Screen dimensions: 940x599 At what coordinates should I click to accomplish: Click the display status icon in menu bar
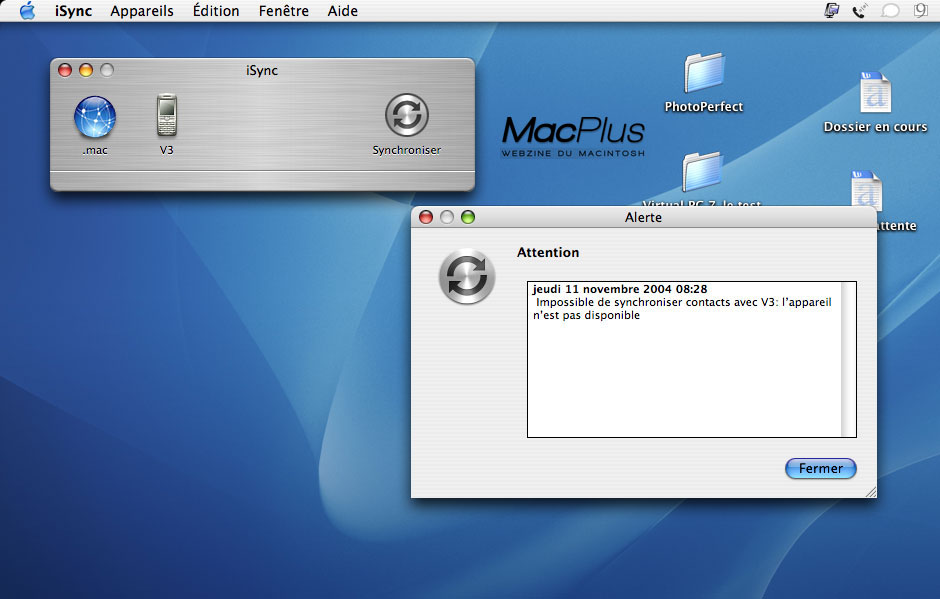click(831, 10)
